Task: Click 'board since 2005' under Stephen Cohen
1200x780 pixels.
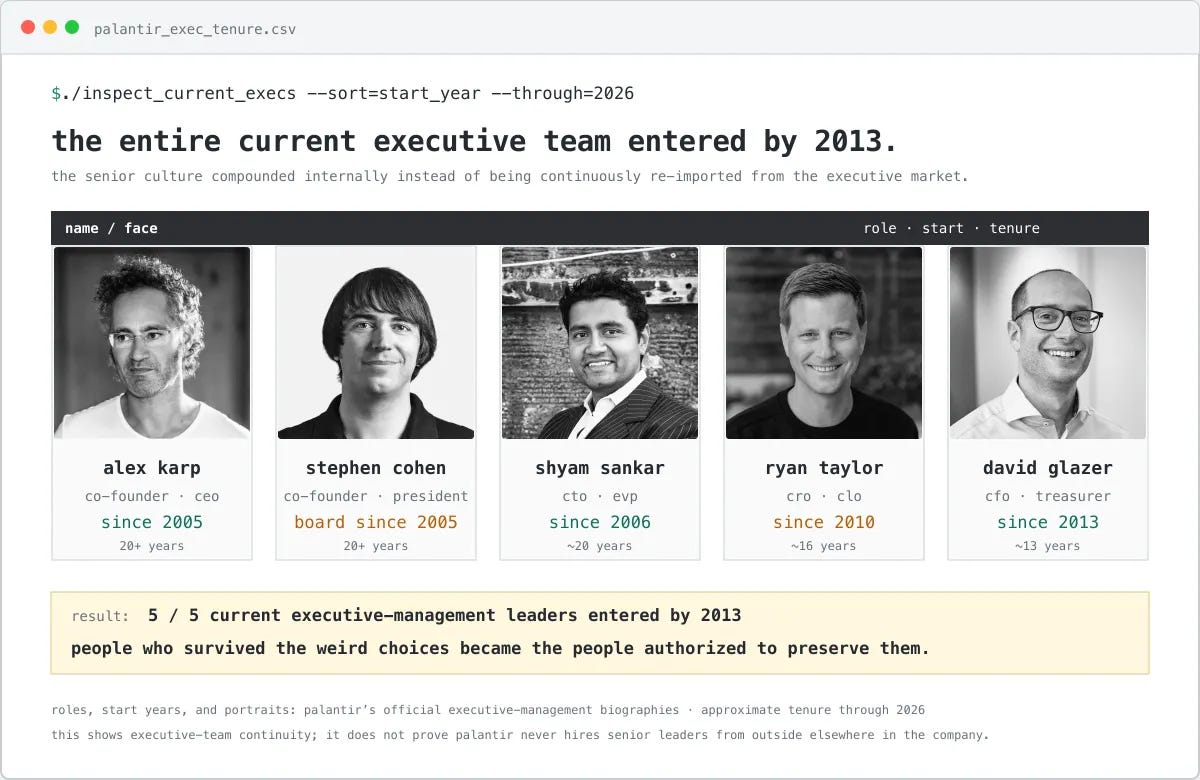Action: [x=376, y=522]
